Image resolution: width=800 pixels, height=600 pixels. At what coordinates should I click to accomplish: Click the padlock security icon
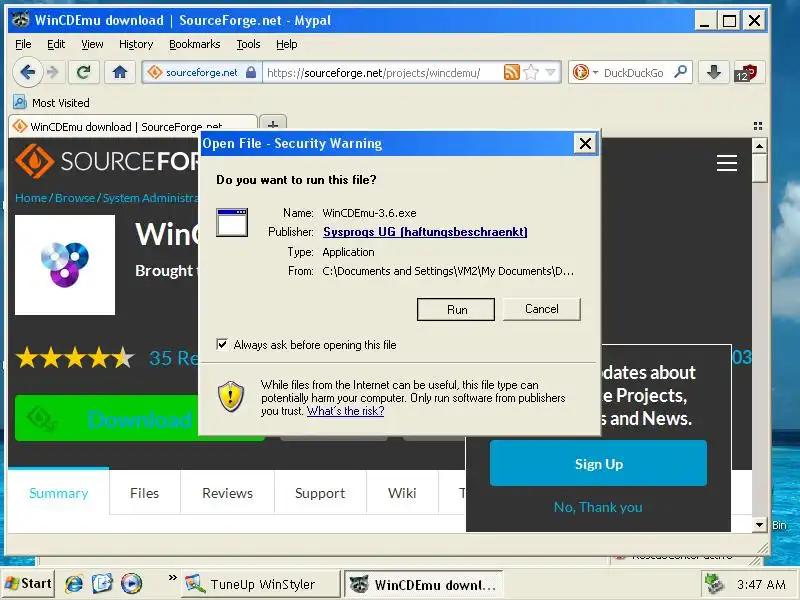point(251,72)
